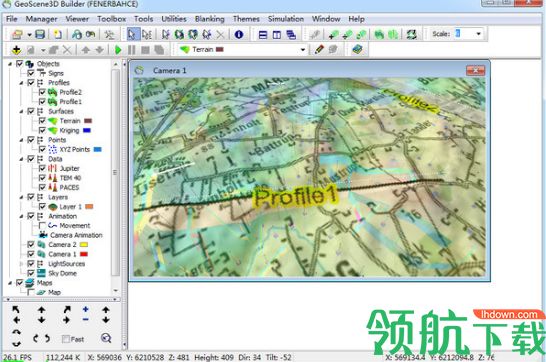
Task: Open the Scale dropdown arrow
Action: tap(478, 34)
